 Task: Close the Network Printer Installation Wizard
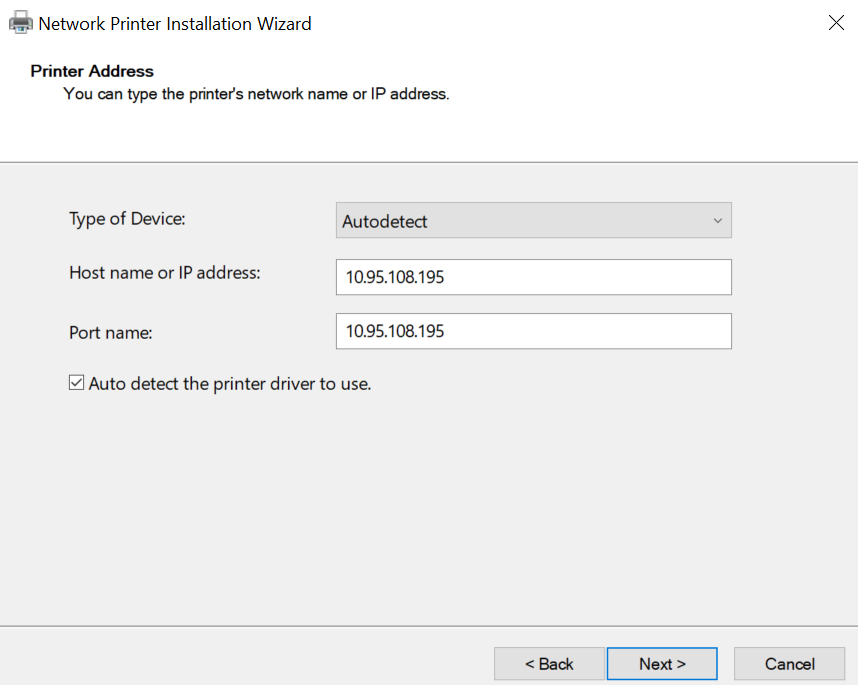(x=836, y=23)
